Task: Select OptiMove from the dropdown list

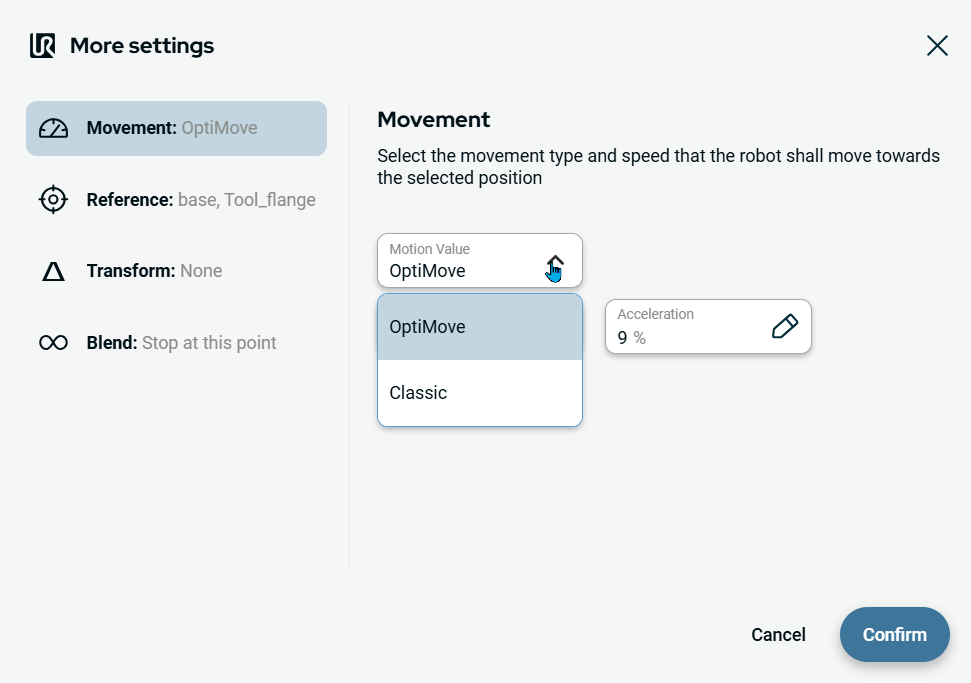Action: (x=479, y=327)
